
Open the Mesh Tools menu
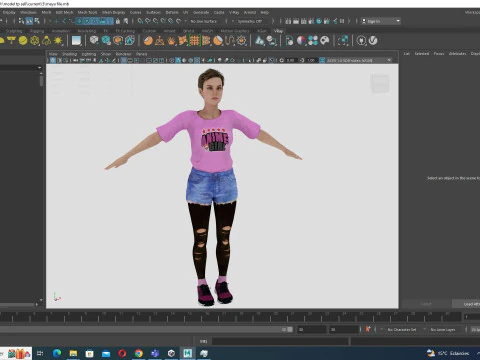pos(87,12)
